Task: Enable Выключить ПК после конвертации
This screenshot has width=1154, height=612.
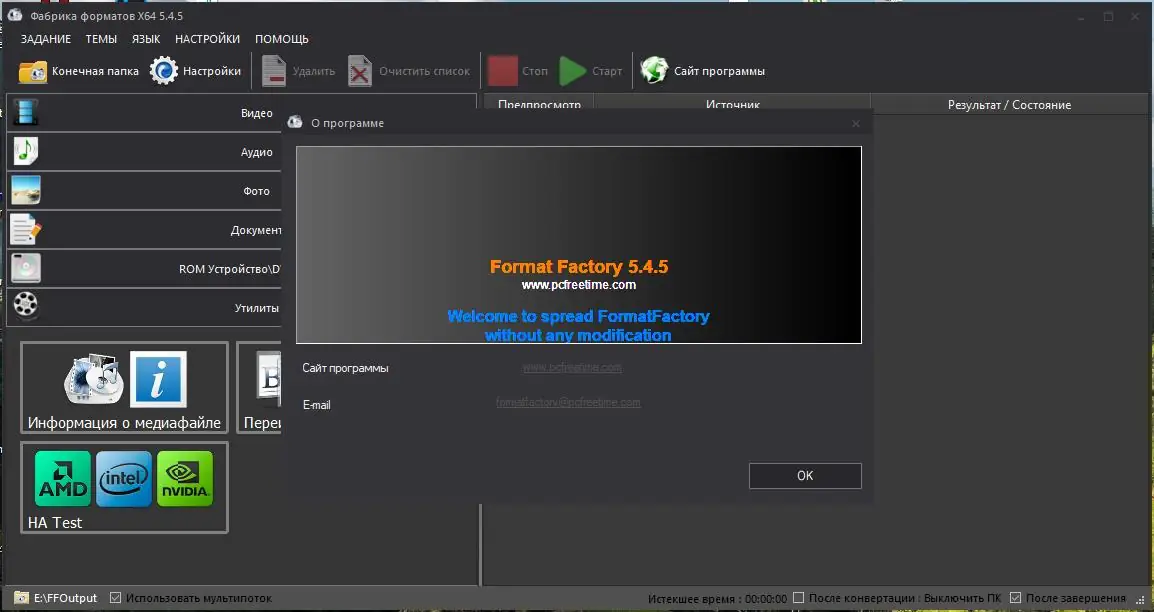Action: pyautogui.click(x=800, y=596)
